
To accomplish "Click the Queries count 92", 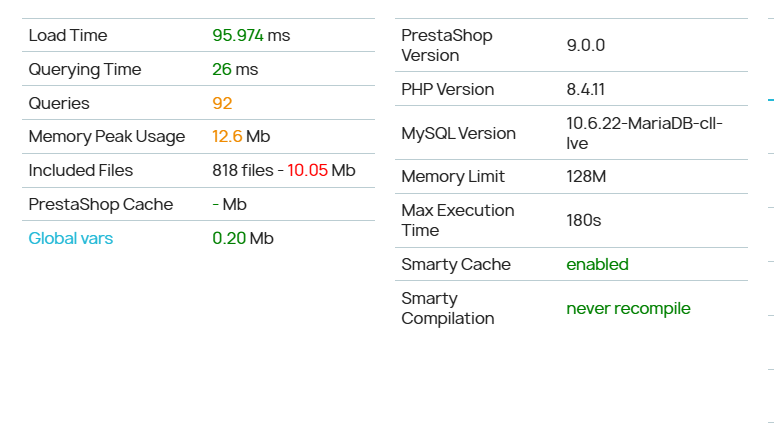I will click(222, 103).
